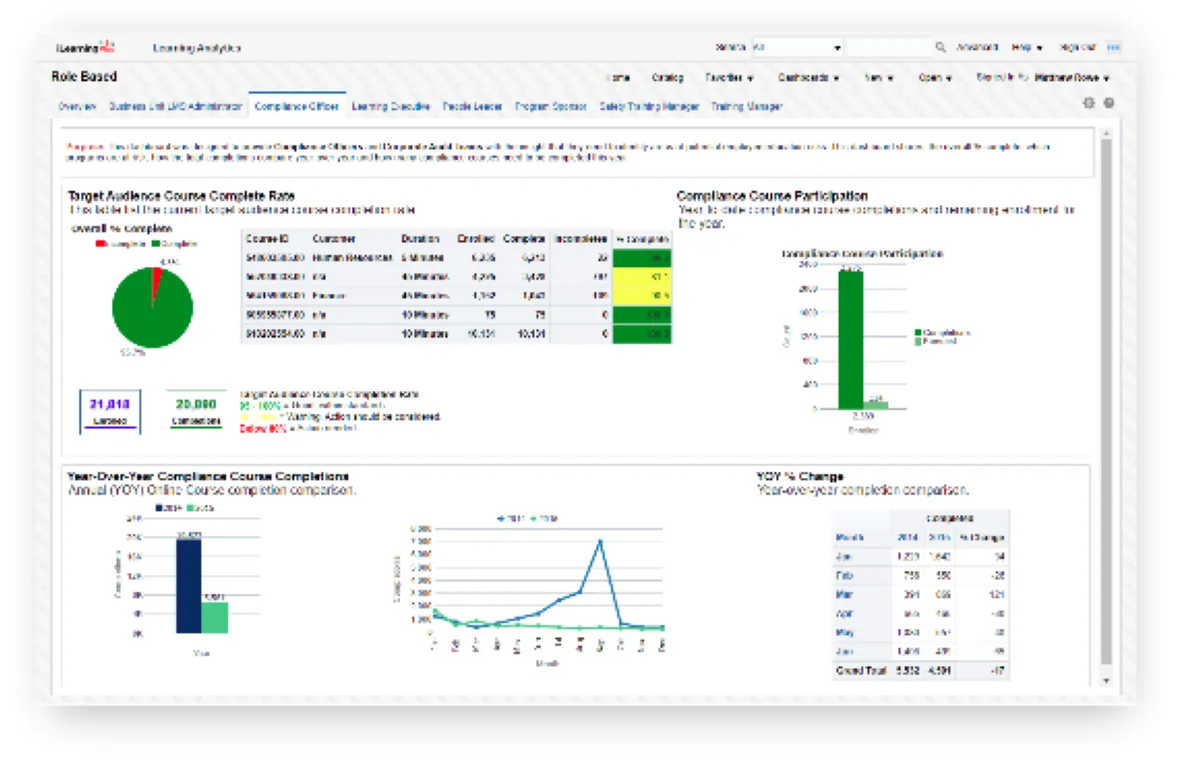
Task: Expand the Help menu
Action: tap(1027, 47)
